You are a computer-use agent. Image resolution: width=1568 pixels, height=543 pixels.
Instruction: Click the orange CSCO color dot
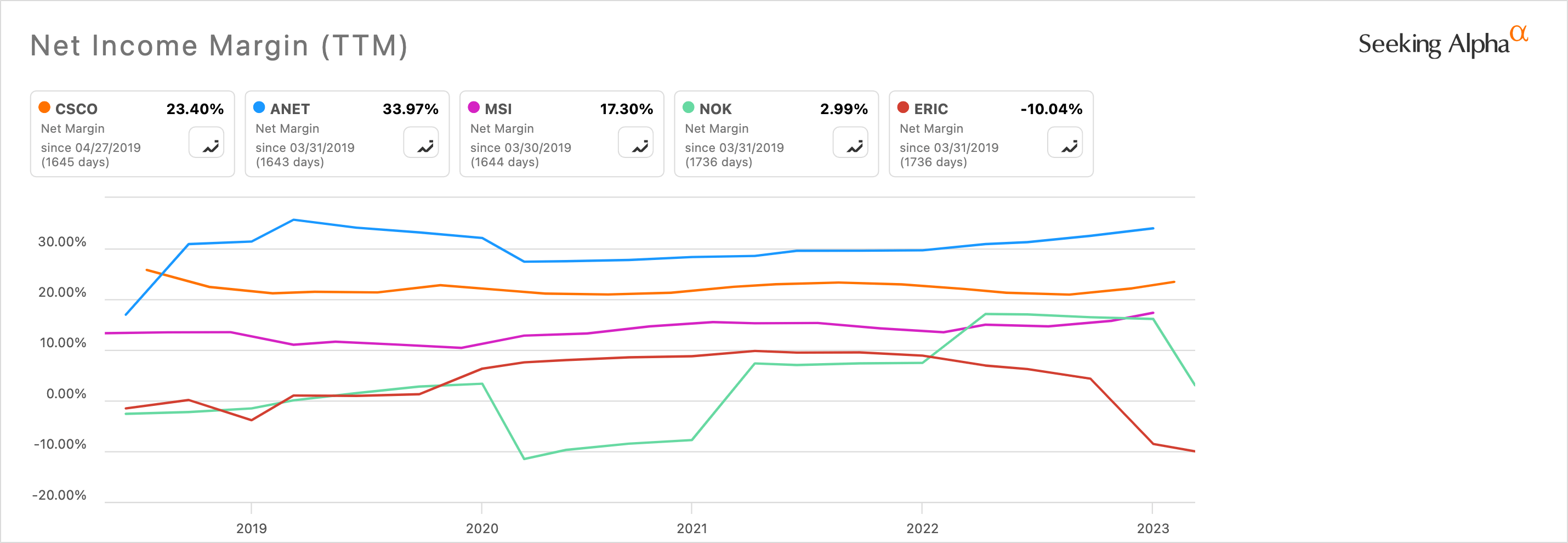pyautogui.click(x=44, y=108)
